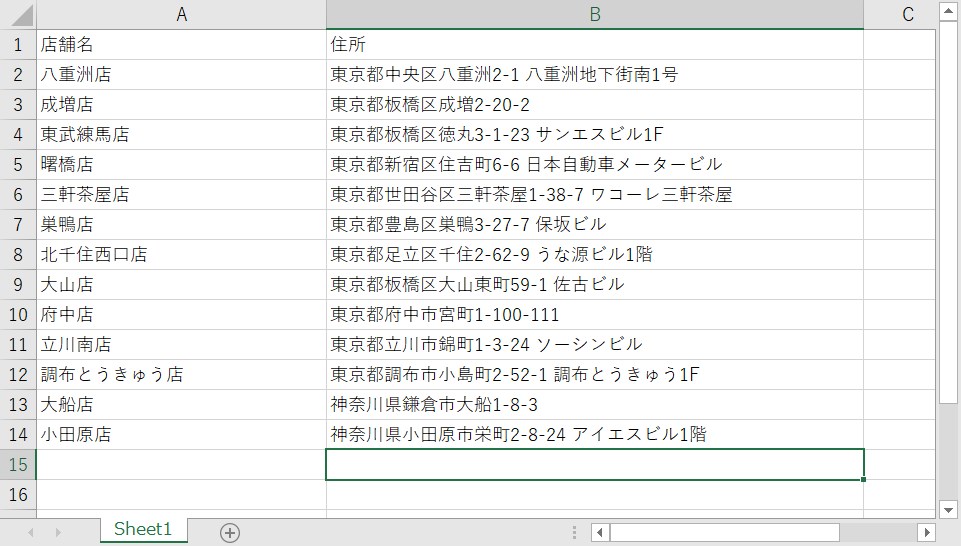The height and width of the screenshot is (546, 961).
Task: Select address 東京都板橋区成増2-20-2
Action: [594, 105]
